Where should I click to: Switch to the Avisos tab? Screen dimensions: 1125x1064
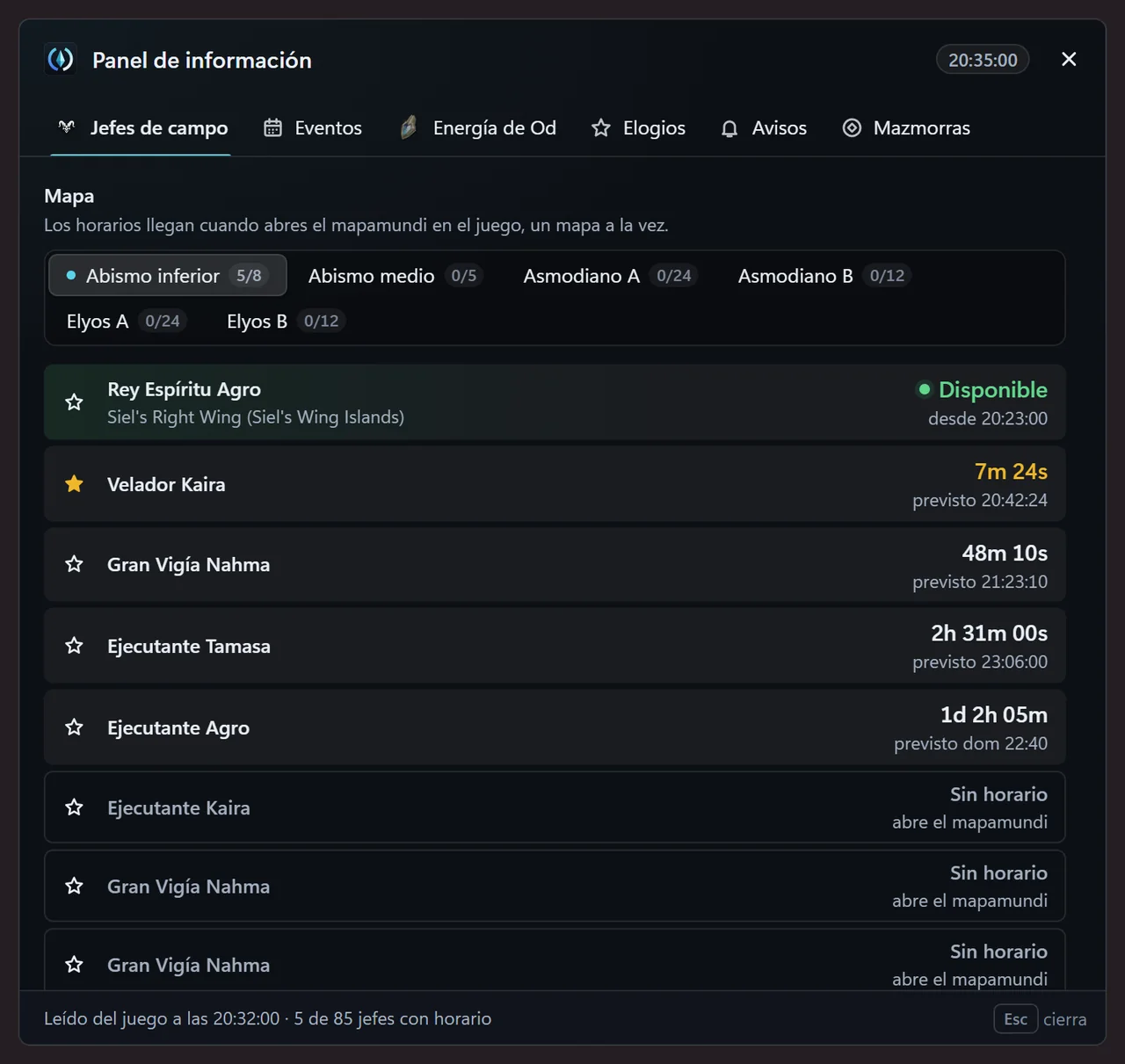point(763,128)
